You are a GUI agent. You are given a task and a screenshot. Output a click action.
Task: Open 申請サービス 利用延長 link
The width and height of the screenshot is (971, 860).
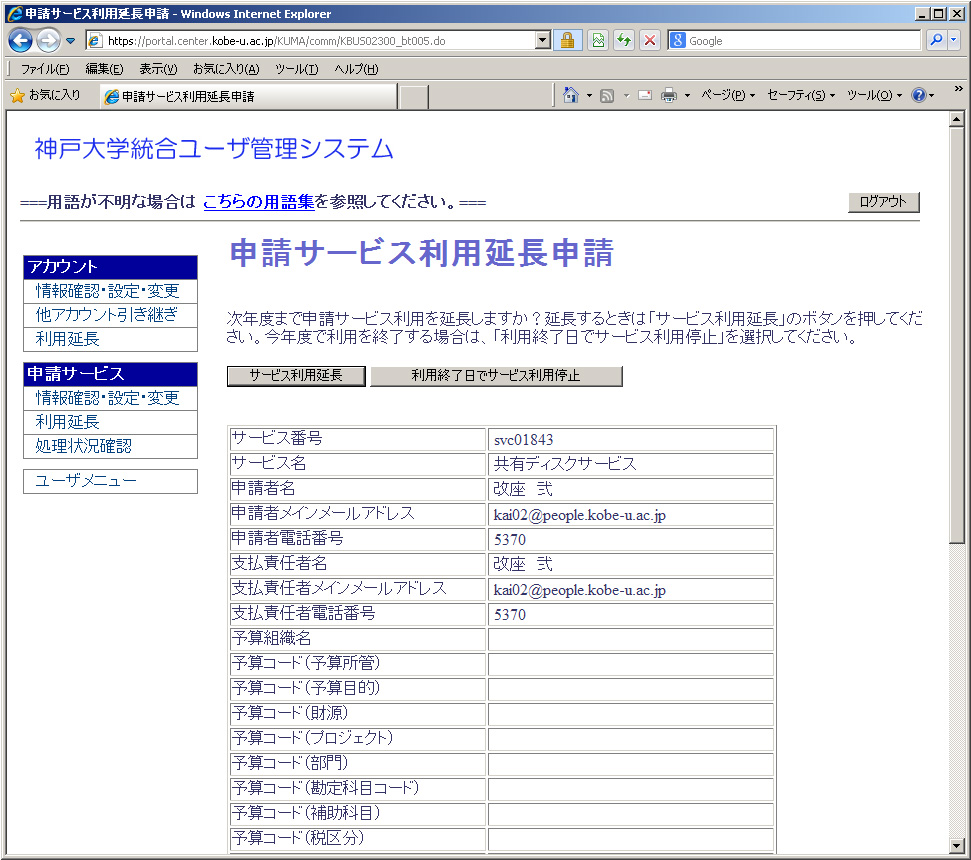pos(67,422)
